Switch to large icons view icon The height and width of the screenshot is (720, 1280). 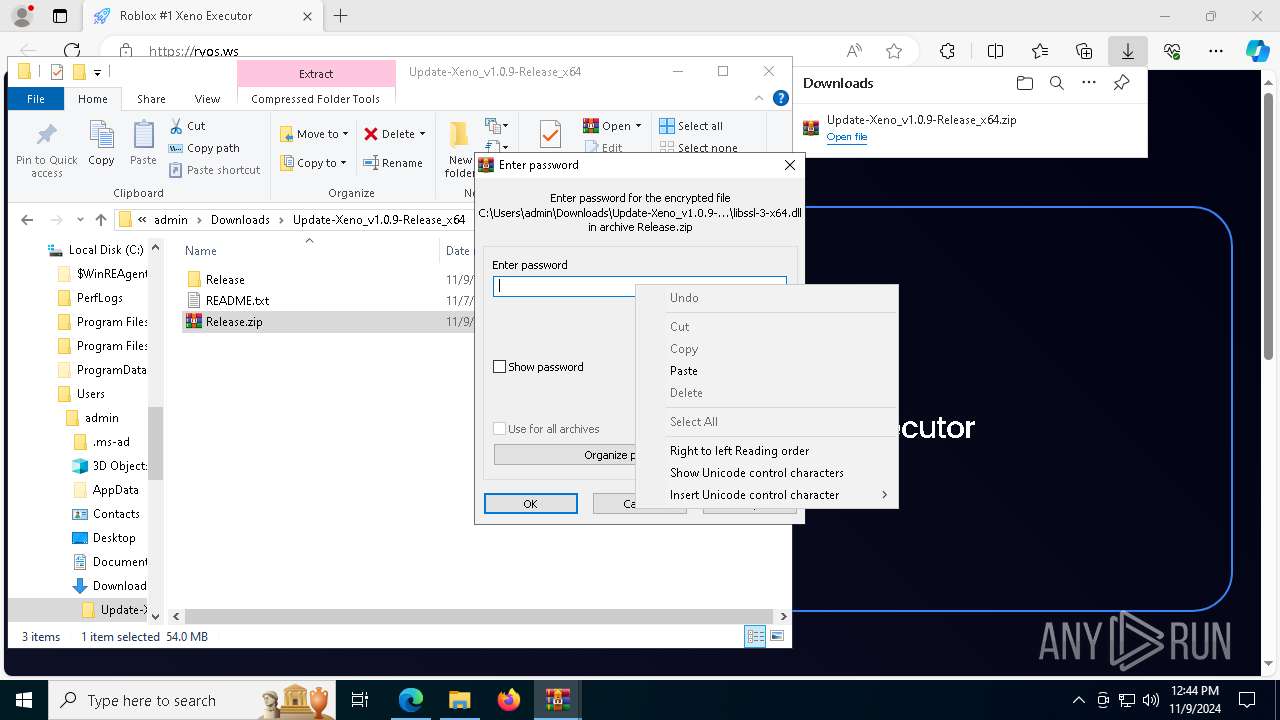pyautogui.click(x=777, y=636)
